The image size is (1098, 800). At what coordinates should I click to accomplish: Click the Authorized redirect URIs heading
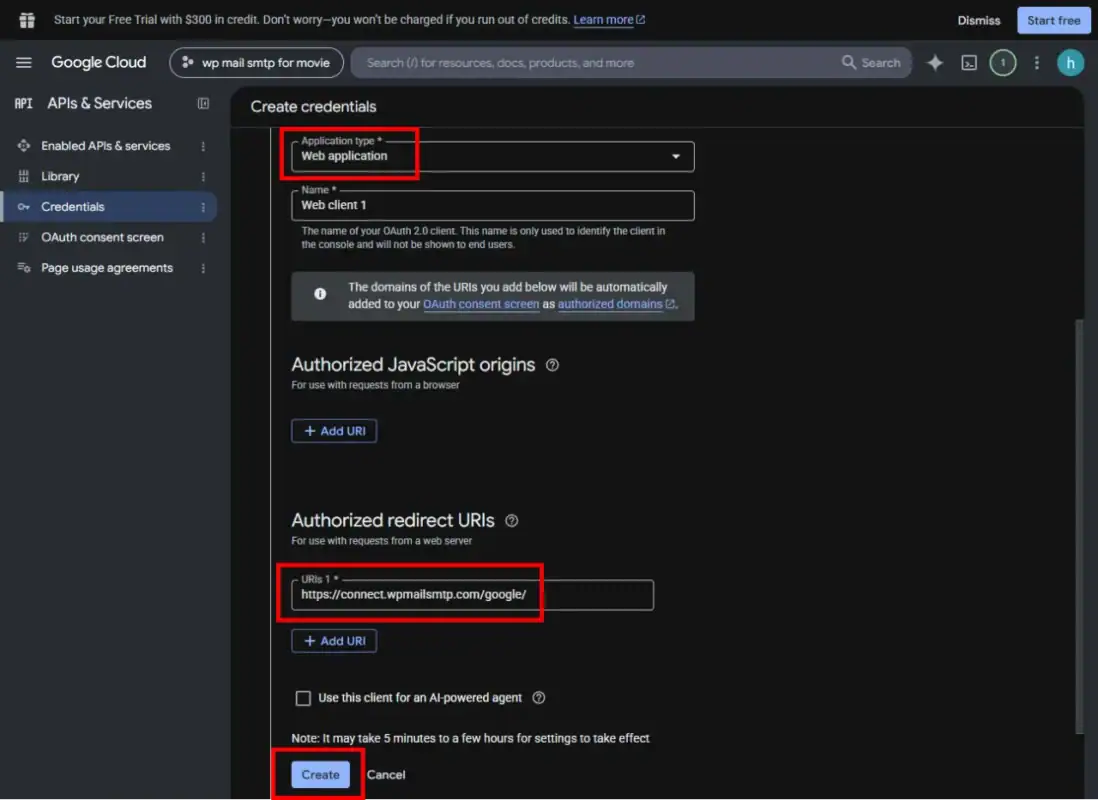393,520
